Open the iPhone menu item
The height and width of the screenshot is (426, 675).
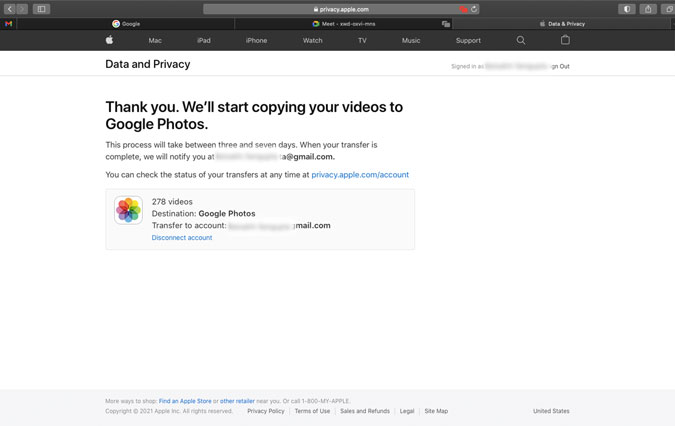click(x=256, y=40)
